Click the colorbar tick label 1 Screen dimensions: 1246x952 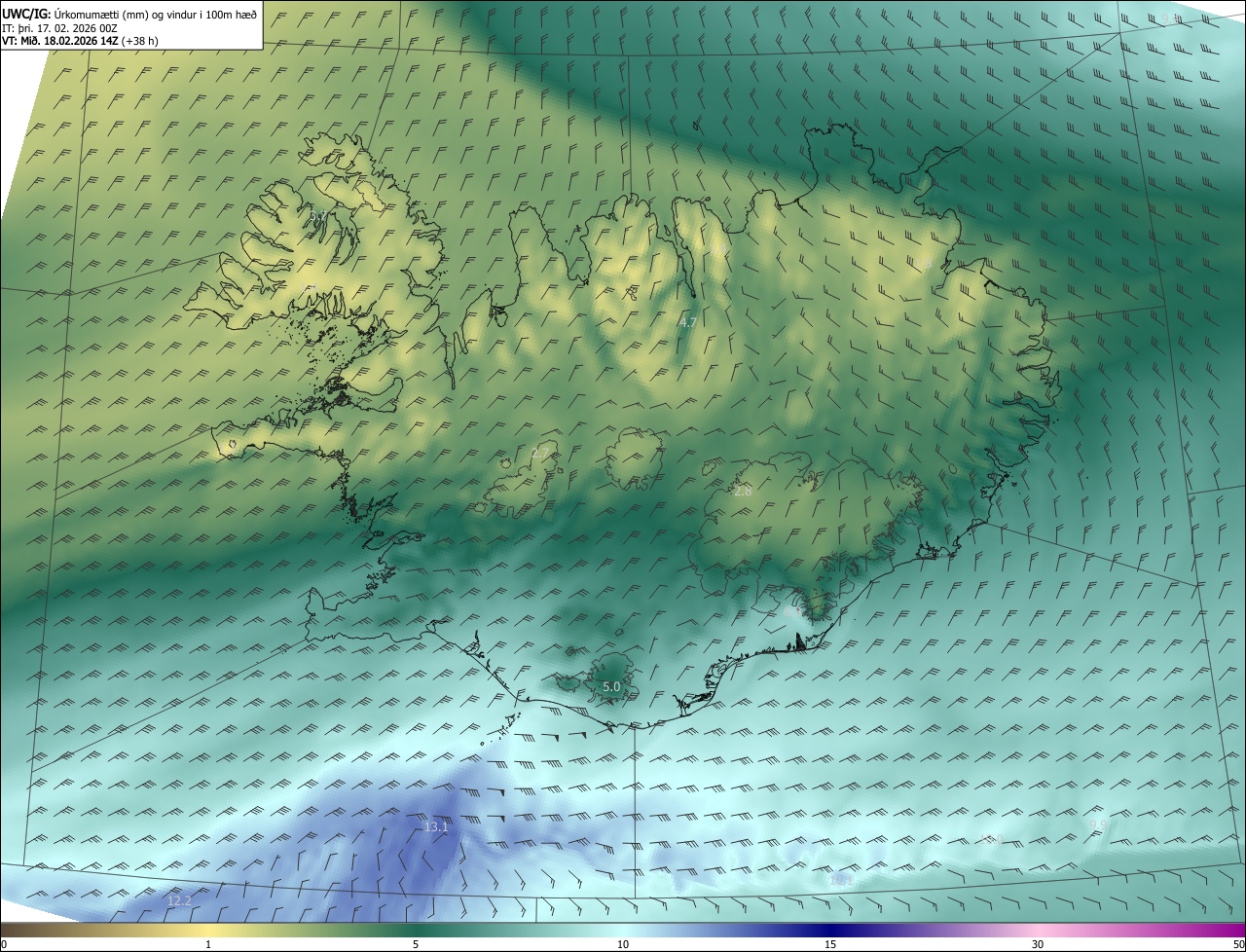coord(208,944)
